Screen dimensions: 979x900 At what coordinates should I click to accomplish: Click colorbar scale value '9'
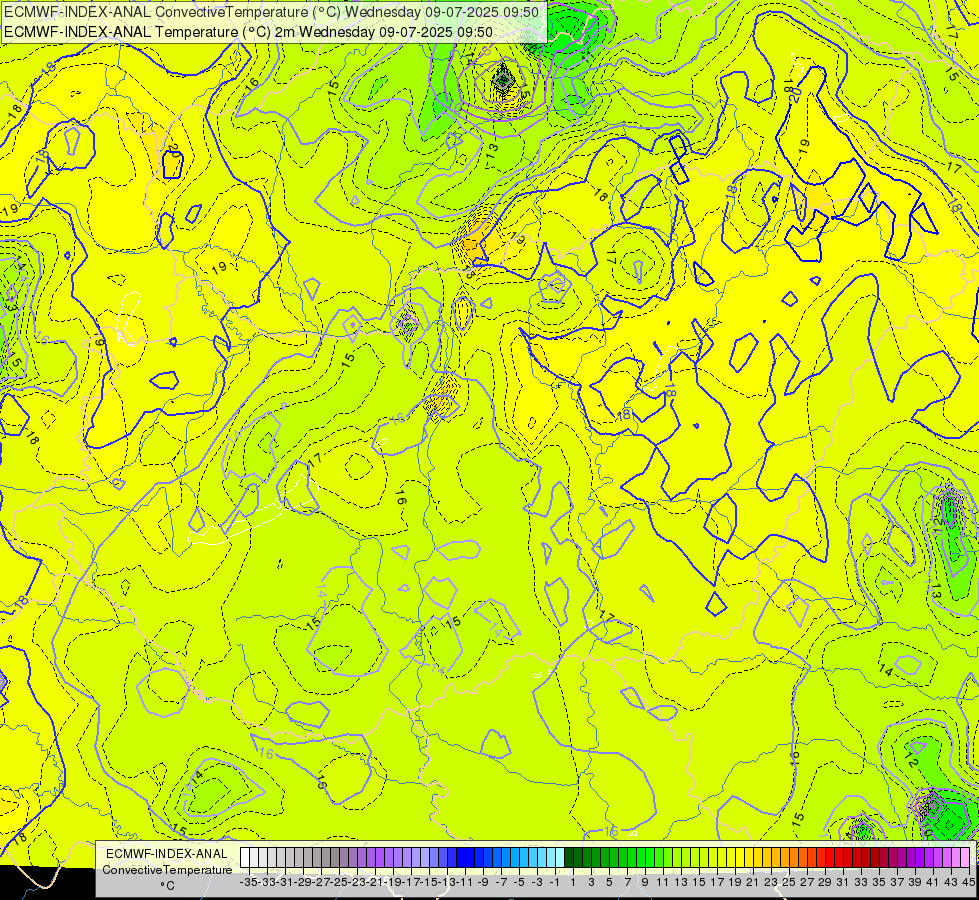click(x=645, y=882)
